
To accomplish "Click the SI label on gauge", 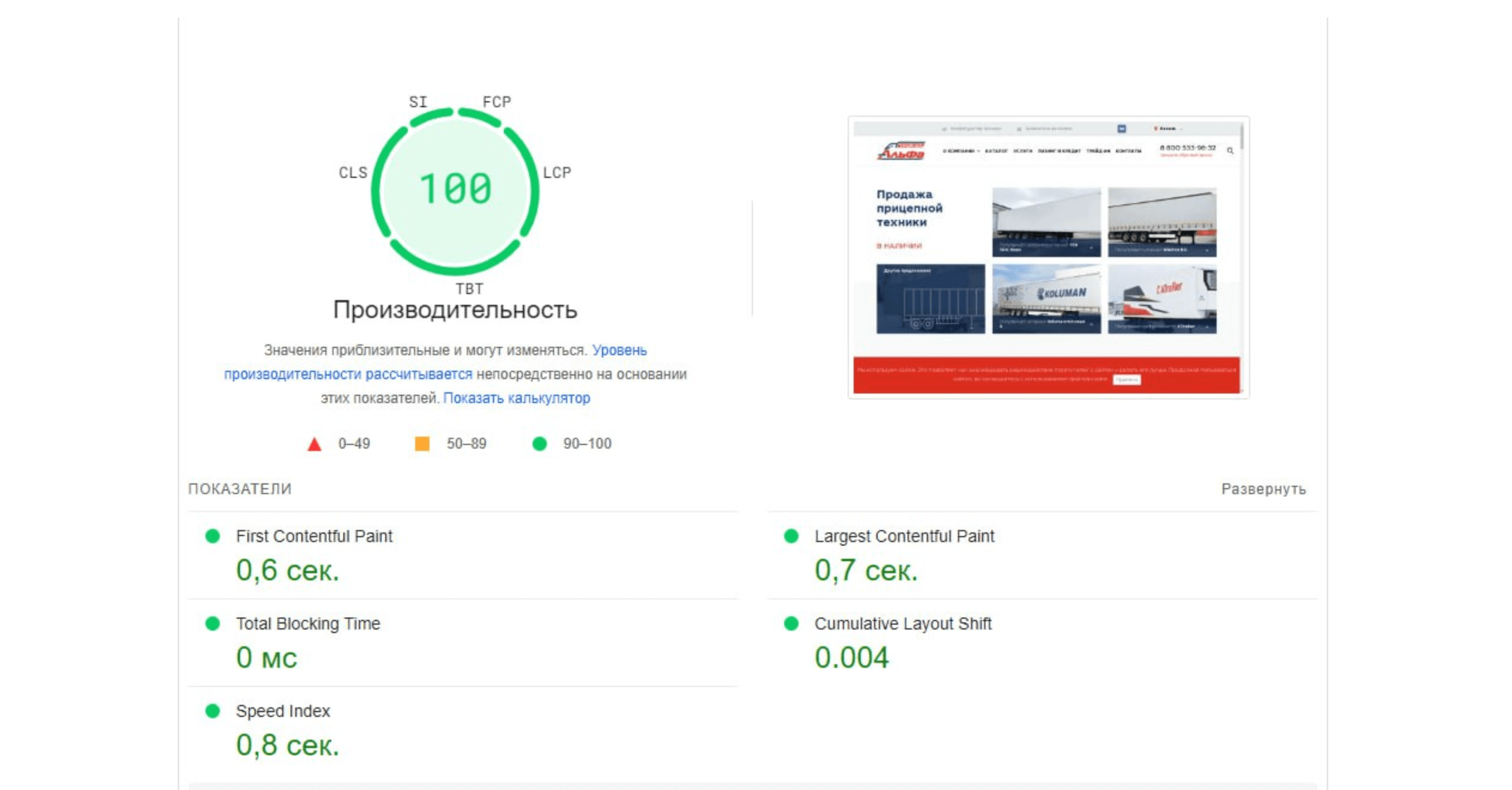I will click(418, 102).
